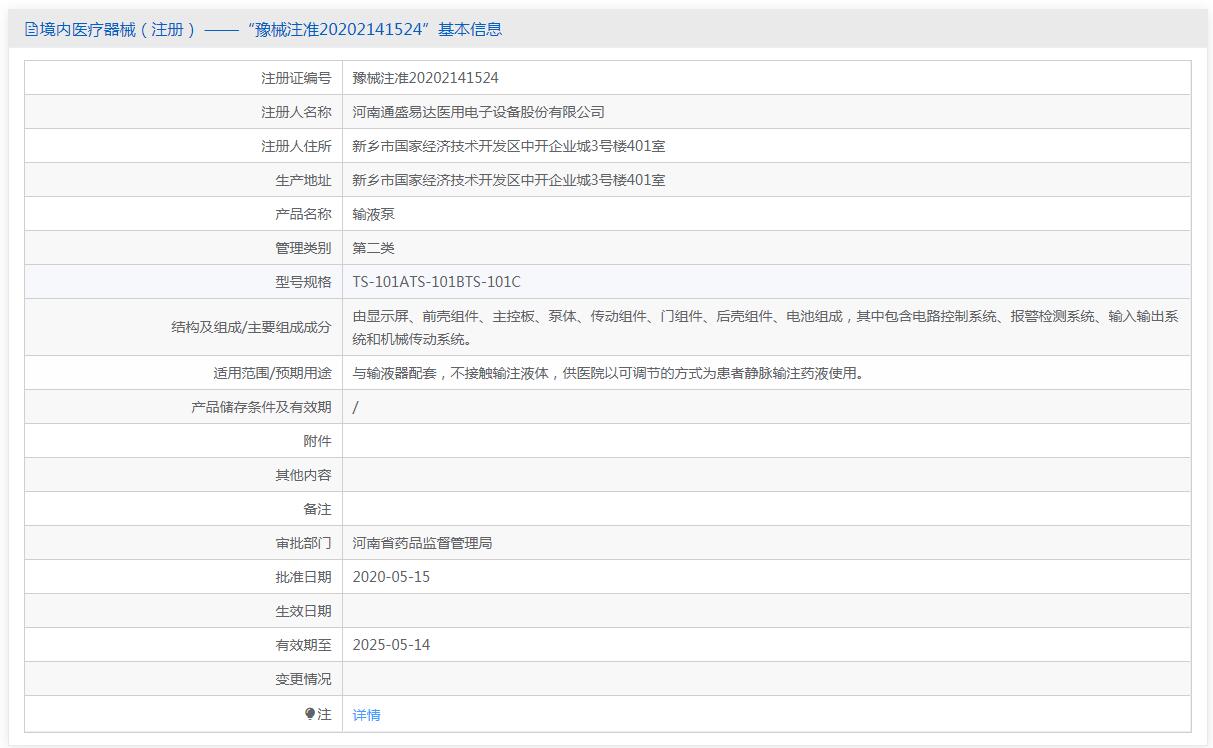Click the approving authority 河南省药品监督管理局
The width and height of the screenshot is (1213, 748).
coord(422,543)
